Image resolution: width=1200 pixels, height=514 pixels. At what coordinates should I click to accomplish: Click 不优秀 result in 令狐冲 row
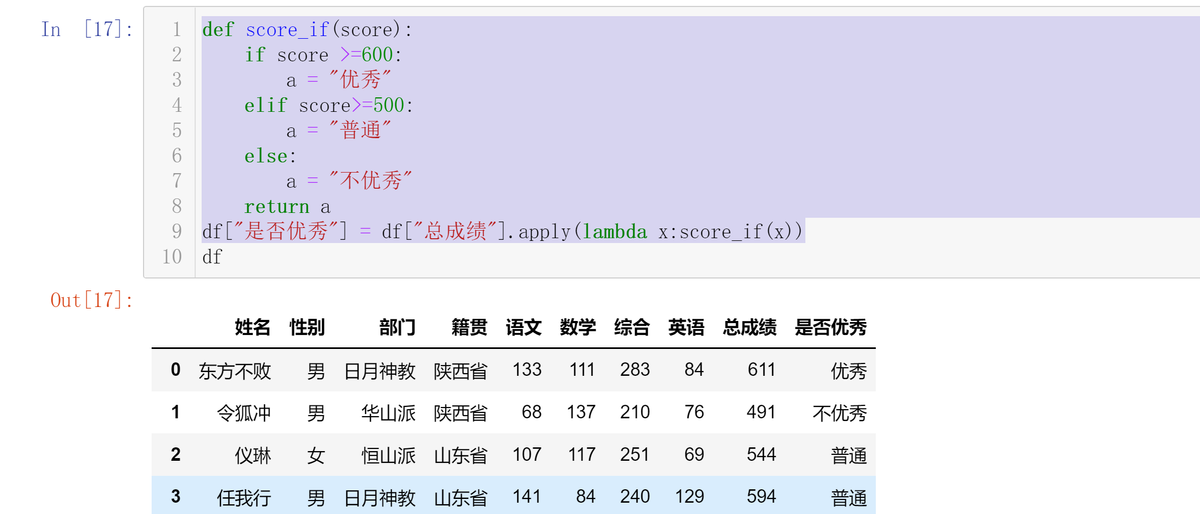(x=840, y=413)
